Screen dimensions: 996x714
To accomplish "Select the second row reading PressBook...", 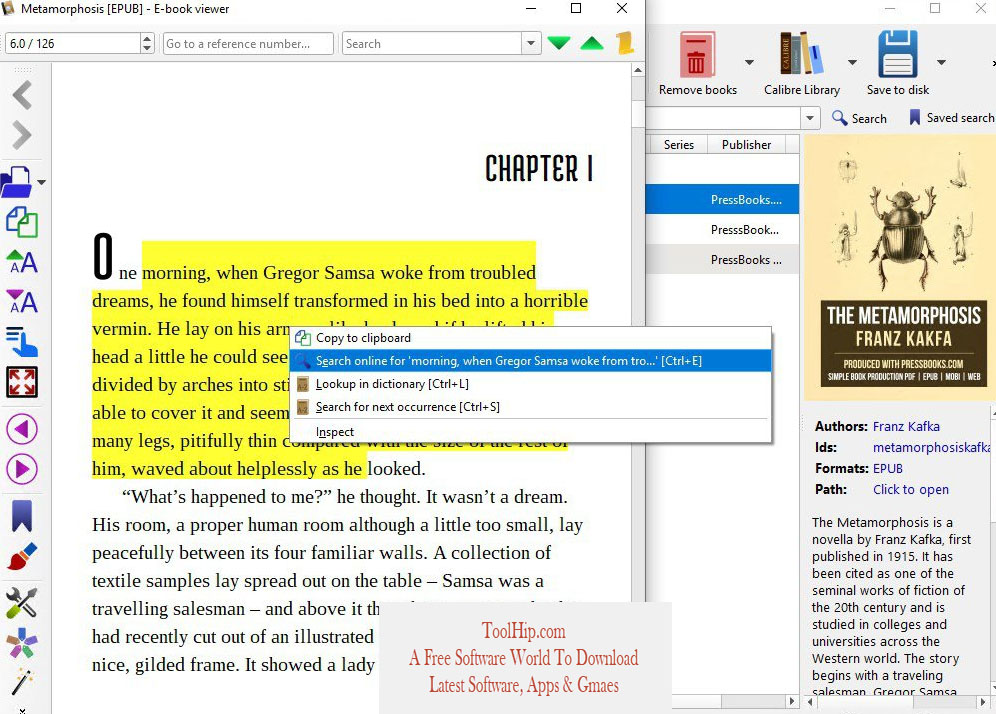I will pyautogui.click(x=722, y=229).
